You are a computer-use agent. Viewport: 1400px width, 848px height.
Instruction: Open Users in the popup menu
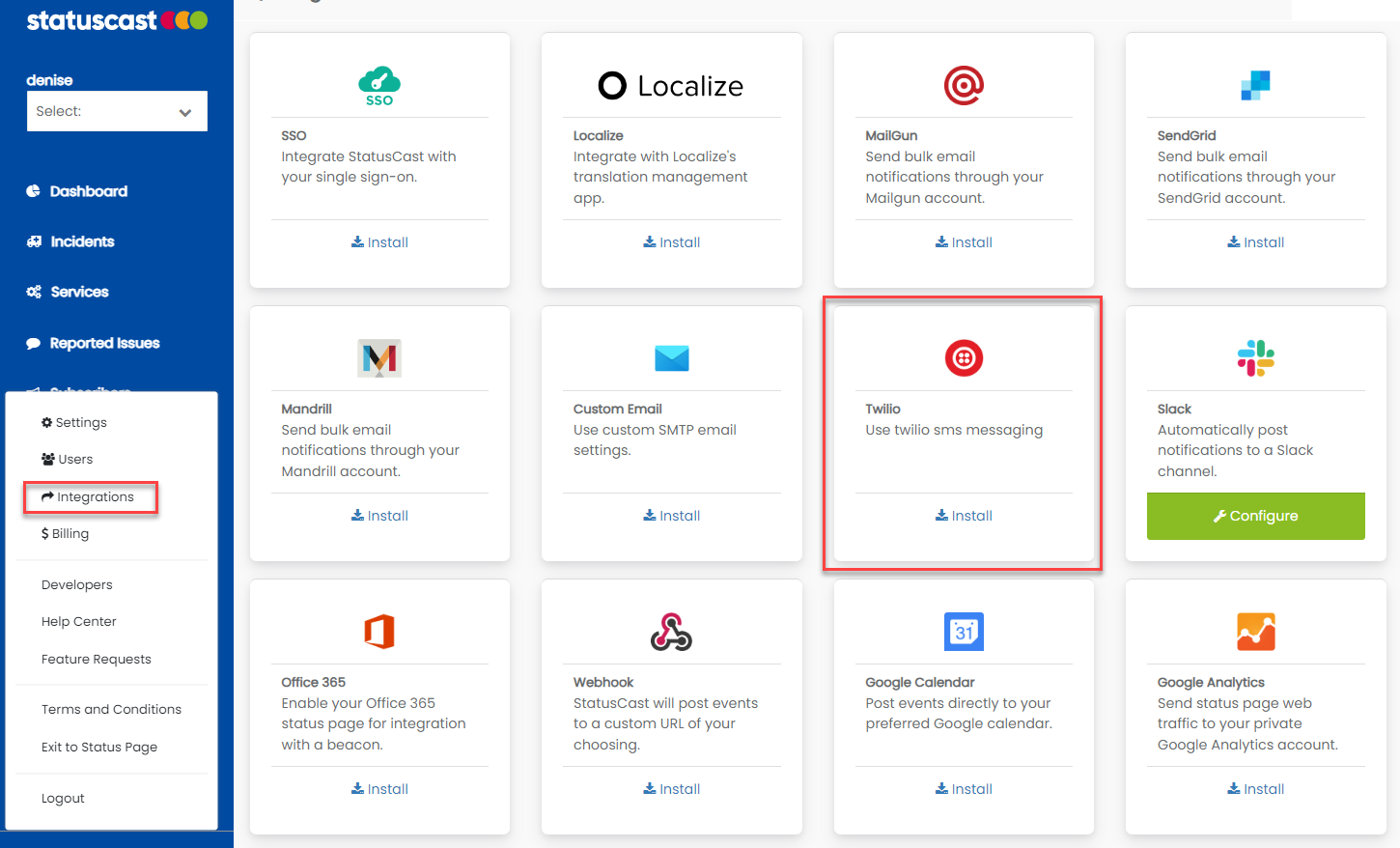(68, 459)
